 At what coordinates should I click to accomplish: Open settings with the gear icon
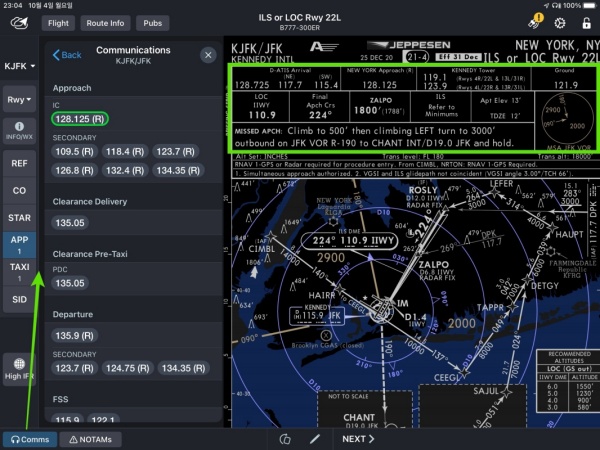point(561,22)
